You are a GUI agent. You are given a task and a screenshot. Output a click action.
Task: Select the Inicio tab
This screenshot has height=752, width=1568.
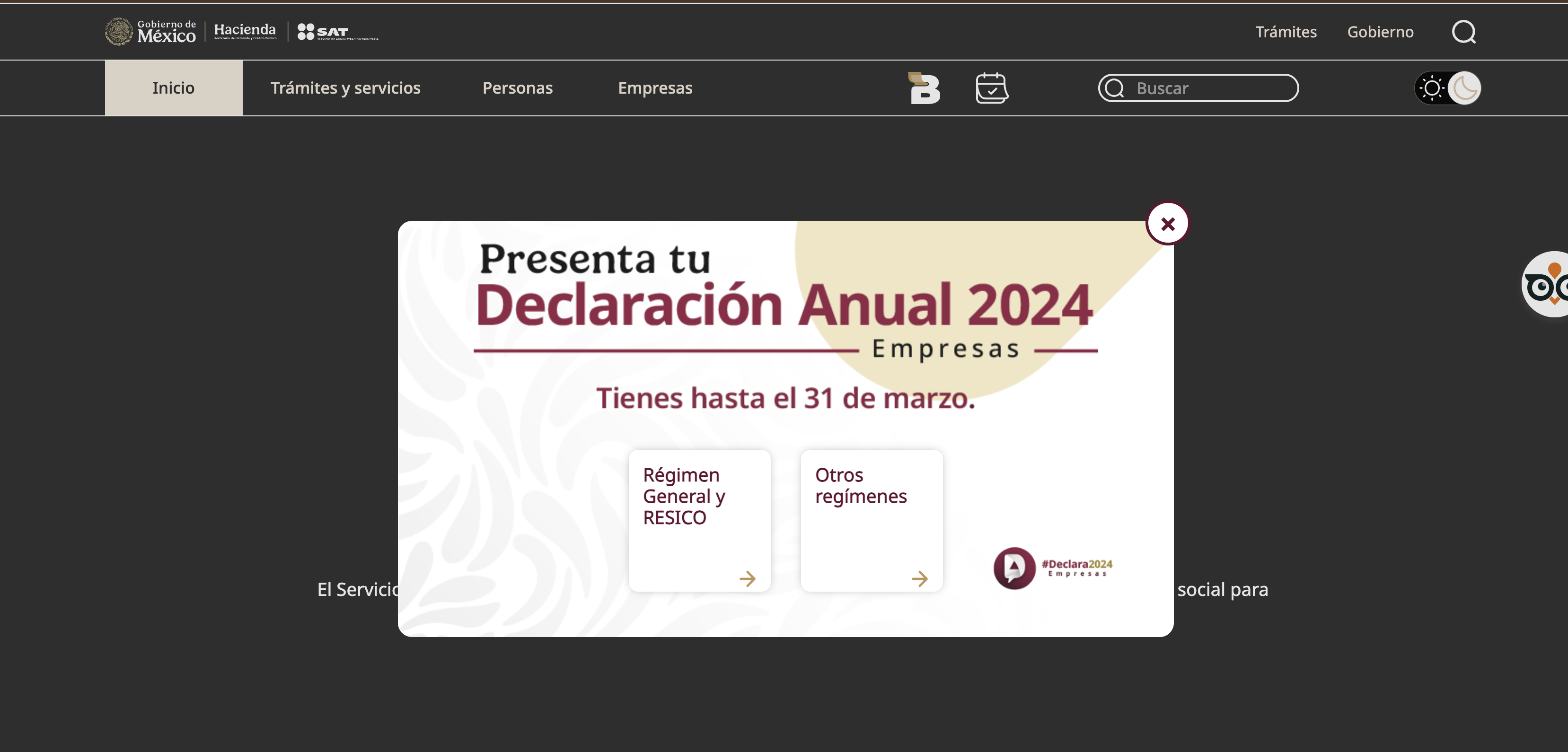pyautogui.click(x=174, y=88)
